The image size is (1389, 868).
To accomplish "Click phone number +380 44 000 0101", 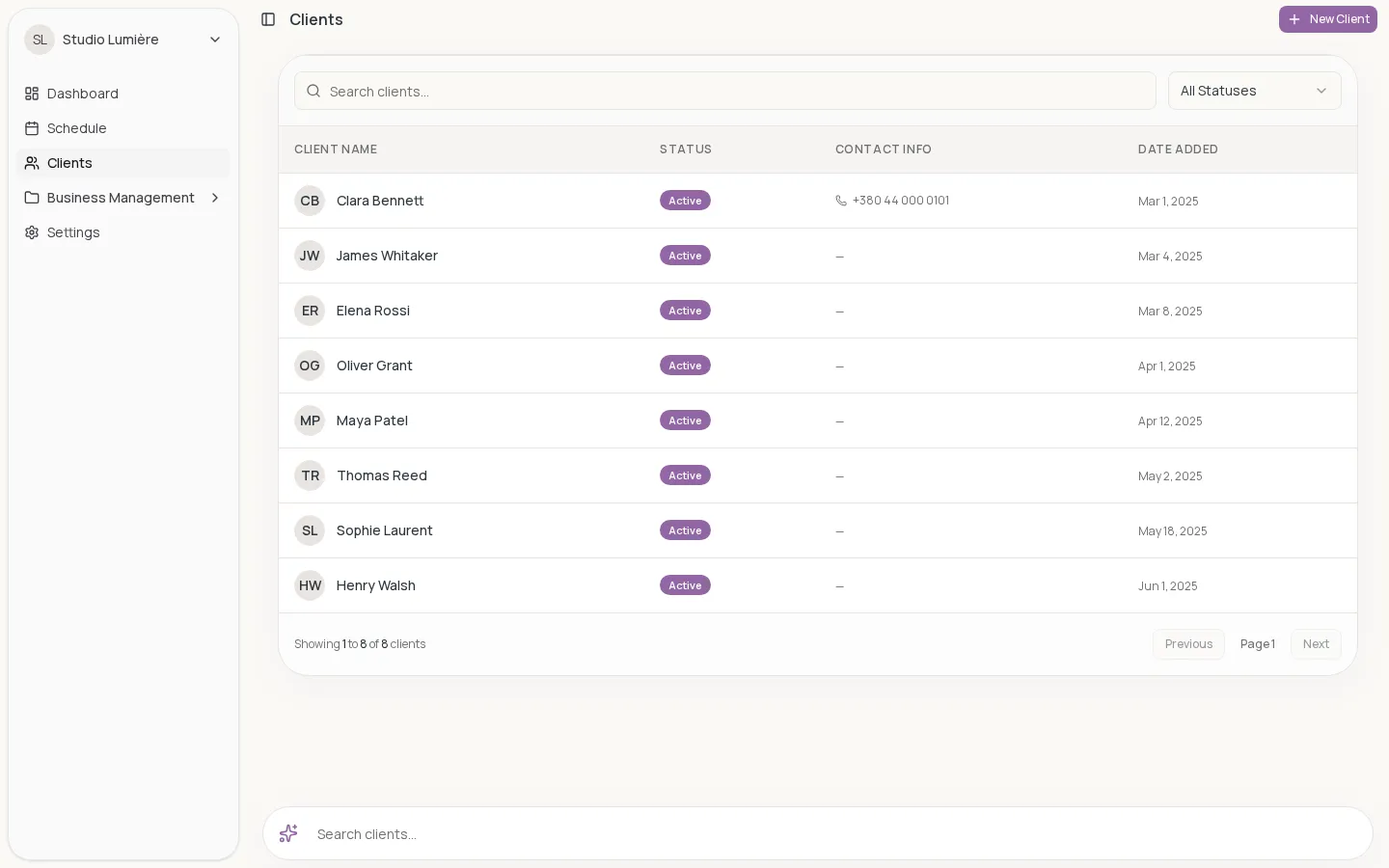I will click(901, 201).
